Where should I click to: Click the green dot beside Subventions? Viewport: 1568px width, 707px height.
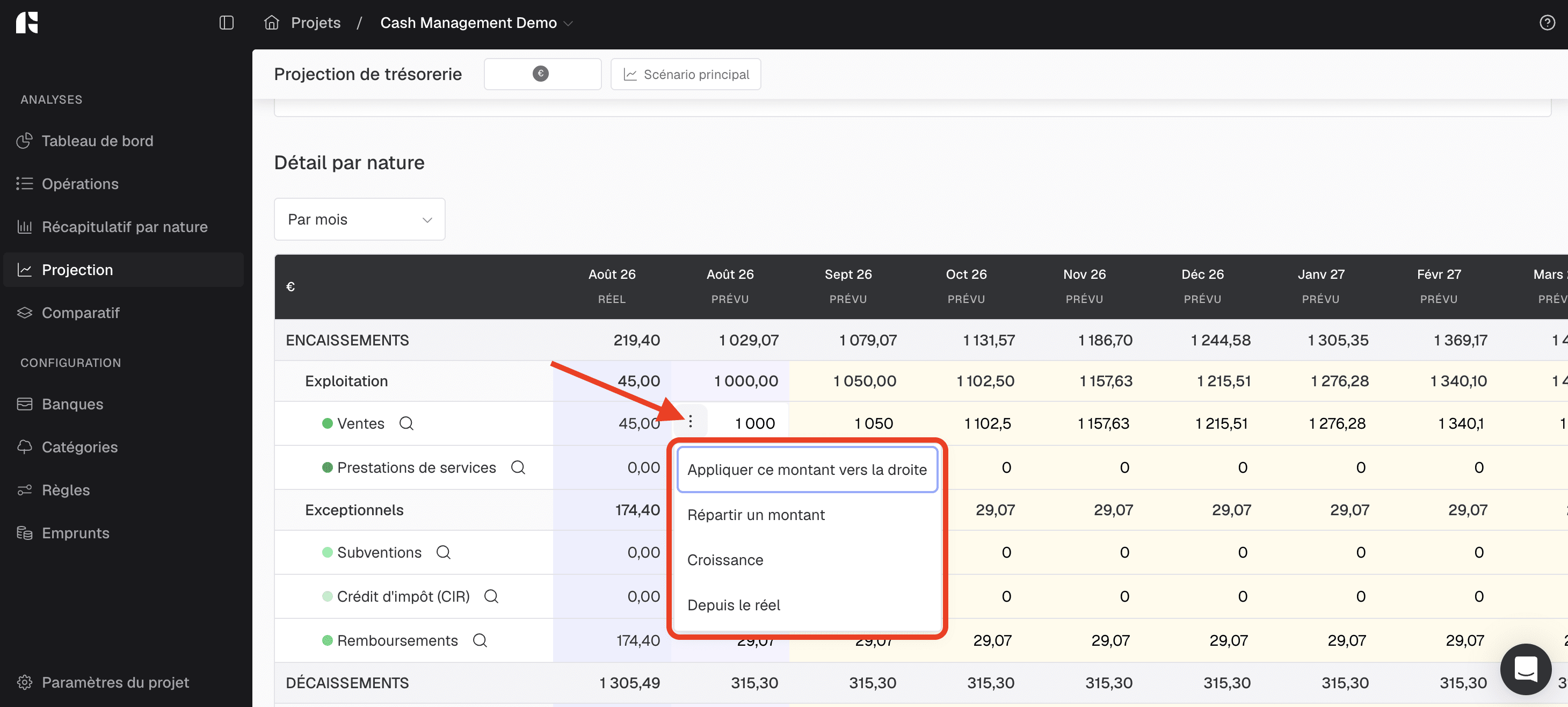click(328, 552)
